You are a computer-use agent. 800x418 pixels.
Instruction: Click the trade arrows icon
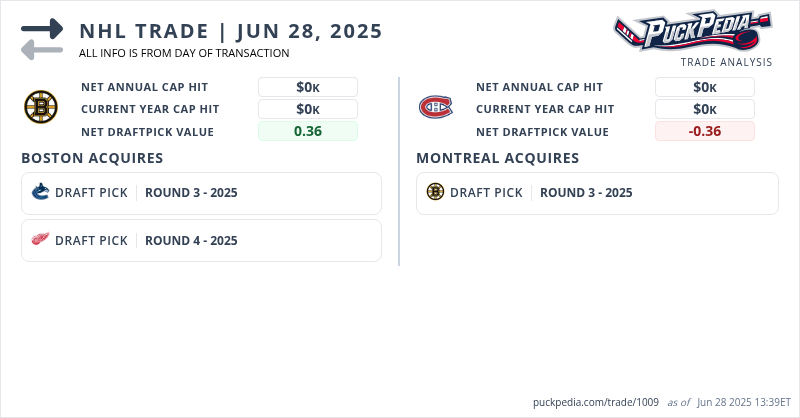(42, 38)
